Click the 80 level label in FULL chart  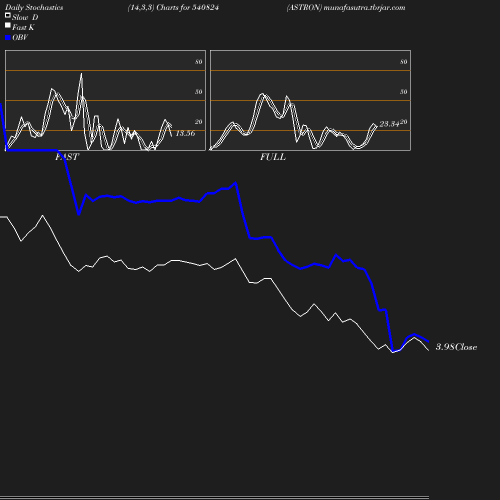(404, 62)
